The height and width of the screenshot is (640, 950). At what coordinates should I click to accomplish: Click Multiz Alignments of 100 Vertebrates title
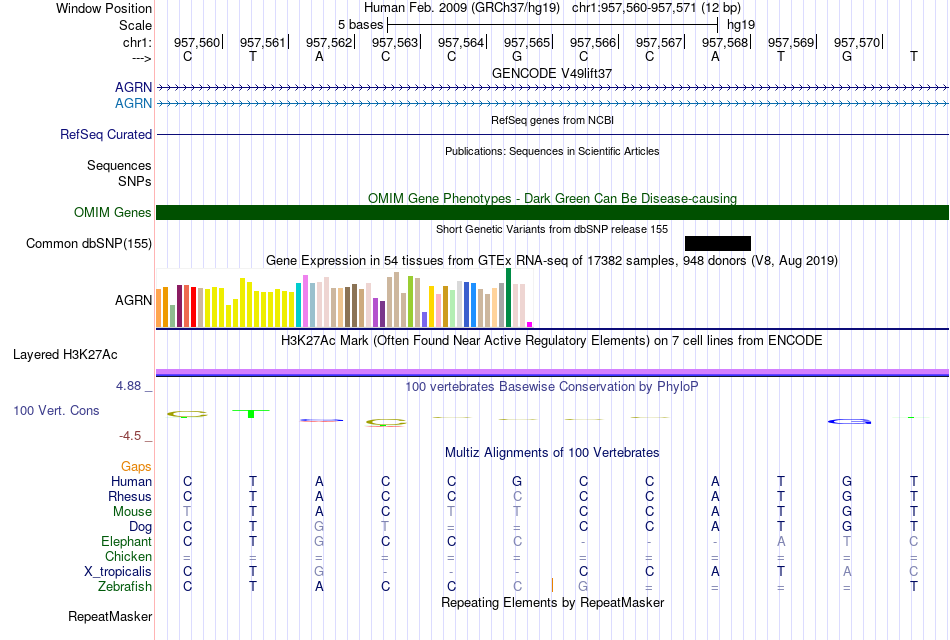[552, 453]
